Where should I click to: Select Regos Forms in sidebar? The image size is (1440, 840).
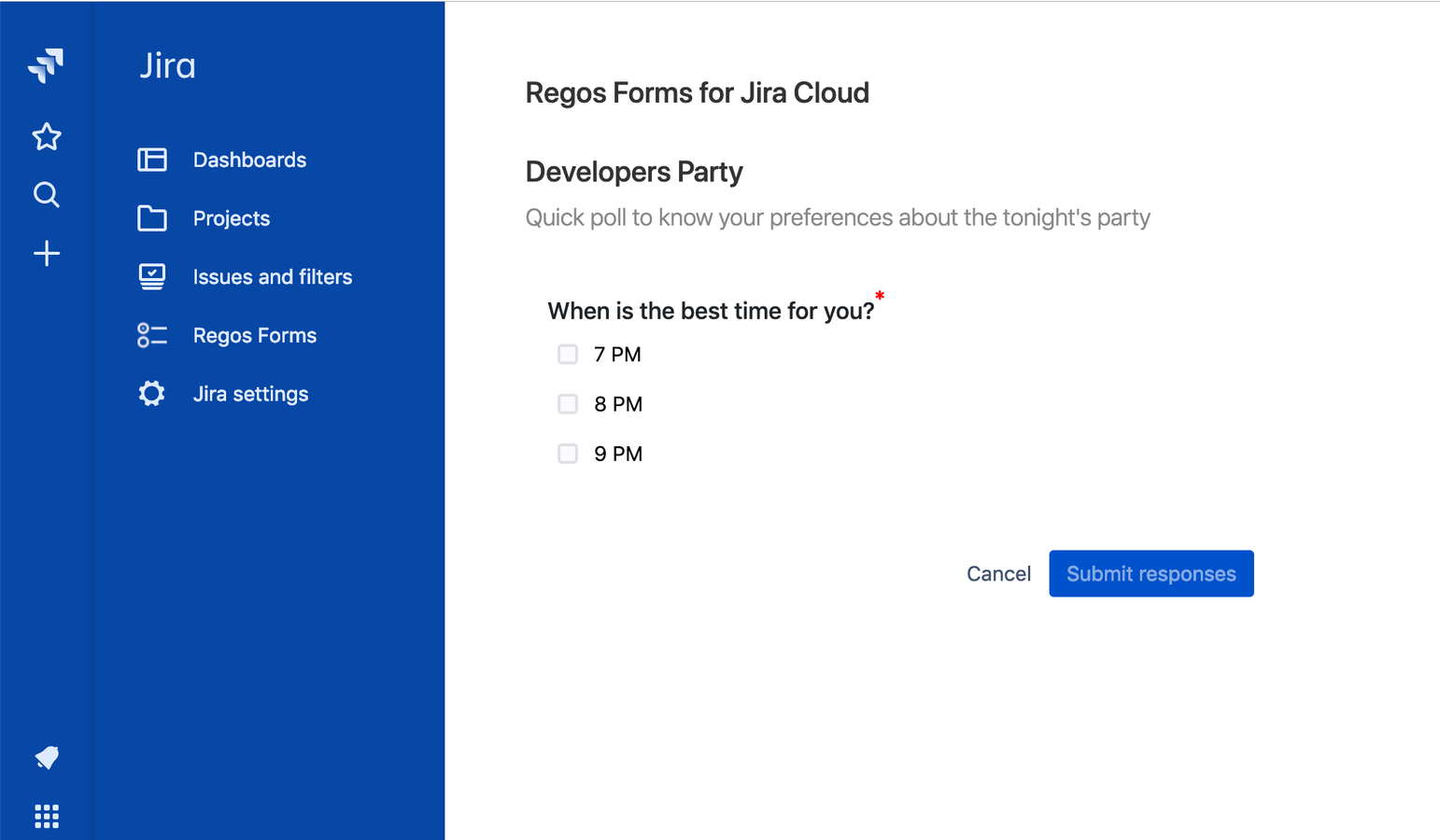255,336
